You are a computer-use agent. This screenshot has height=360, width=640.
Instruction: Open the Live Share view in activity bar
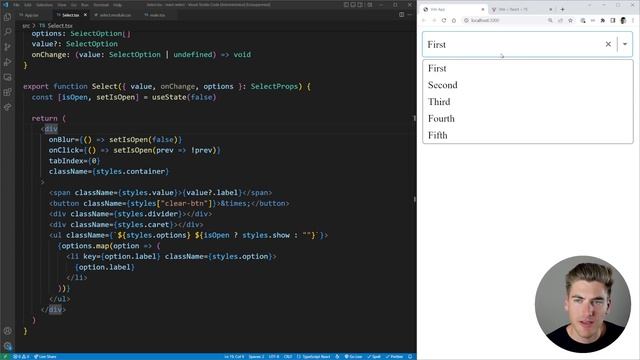tap(7, 107)
